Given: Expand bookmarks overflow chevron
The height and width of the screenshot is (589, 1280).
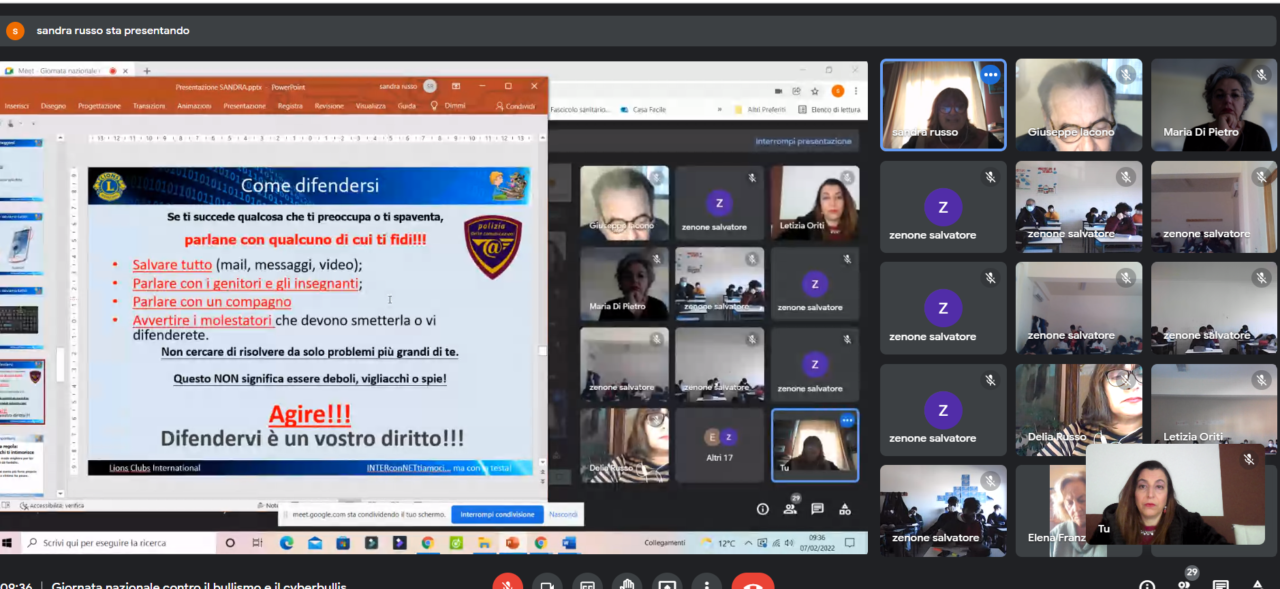Looking at the screenshot, I should [x=721, y=109].
